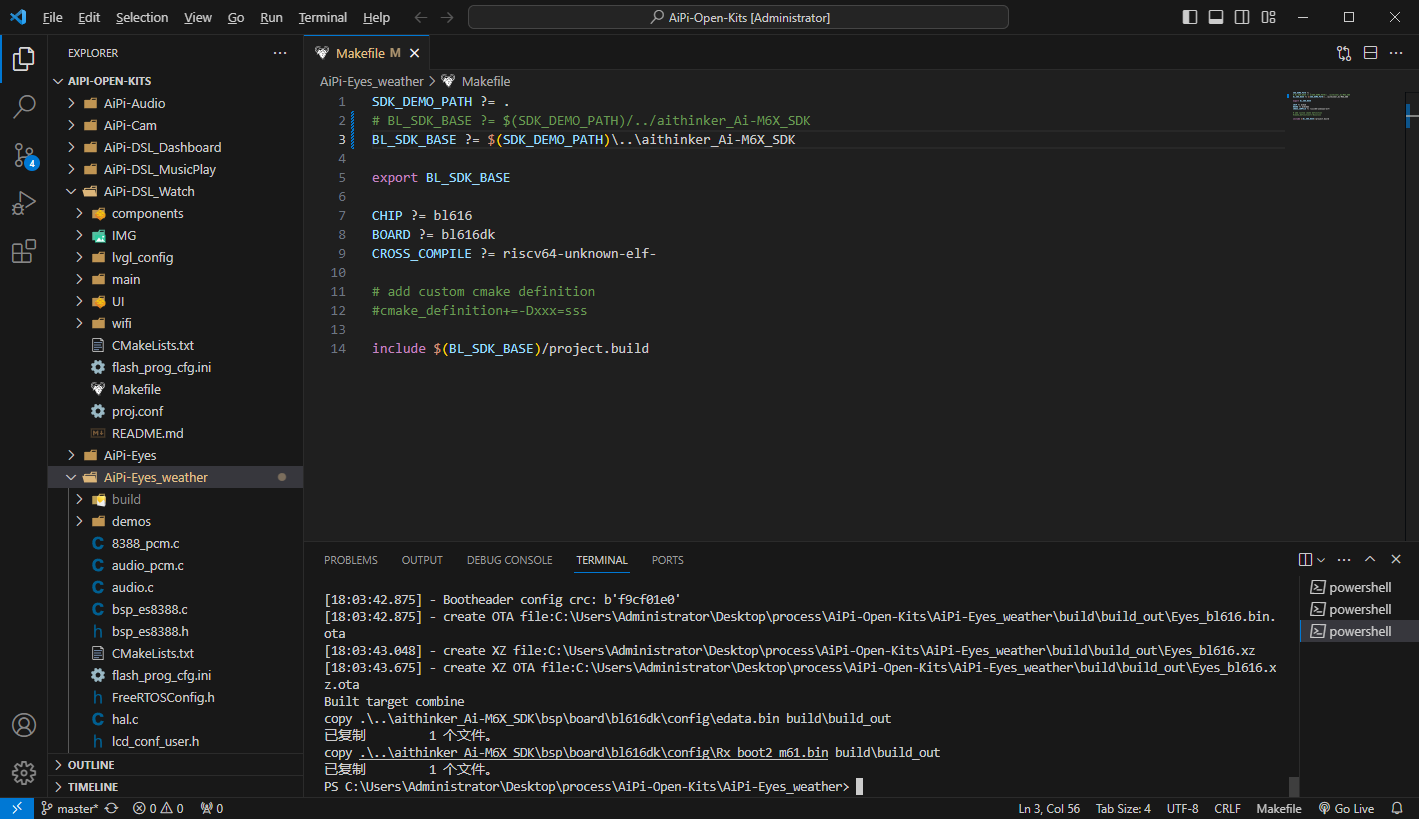The width and height of the screenshot is (1419, 819).
Task: Click the terminal scrollbar
Action: (x=1294, y=786)
